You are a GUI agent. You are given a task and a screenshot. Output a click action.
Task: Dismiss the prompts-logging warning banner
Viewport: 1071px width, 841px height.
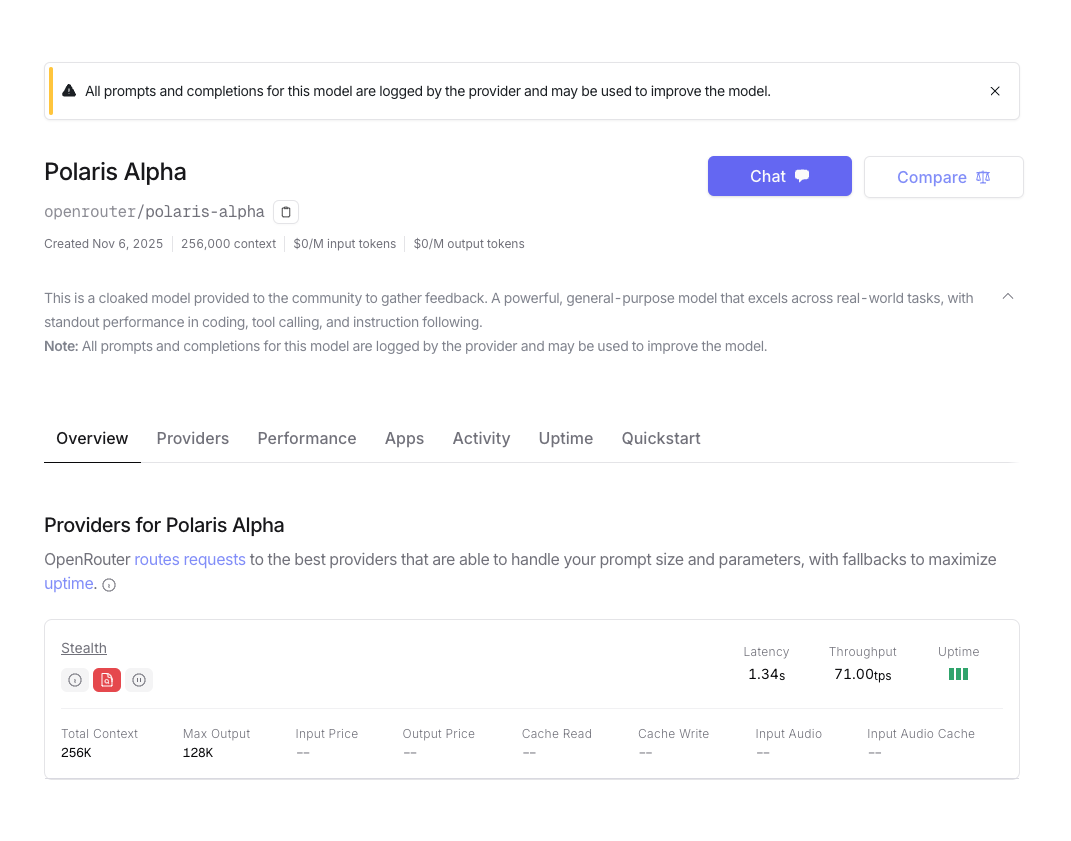[x=995, y=90]
